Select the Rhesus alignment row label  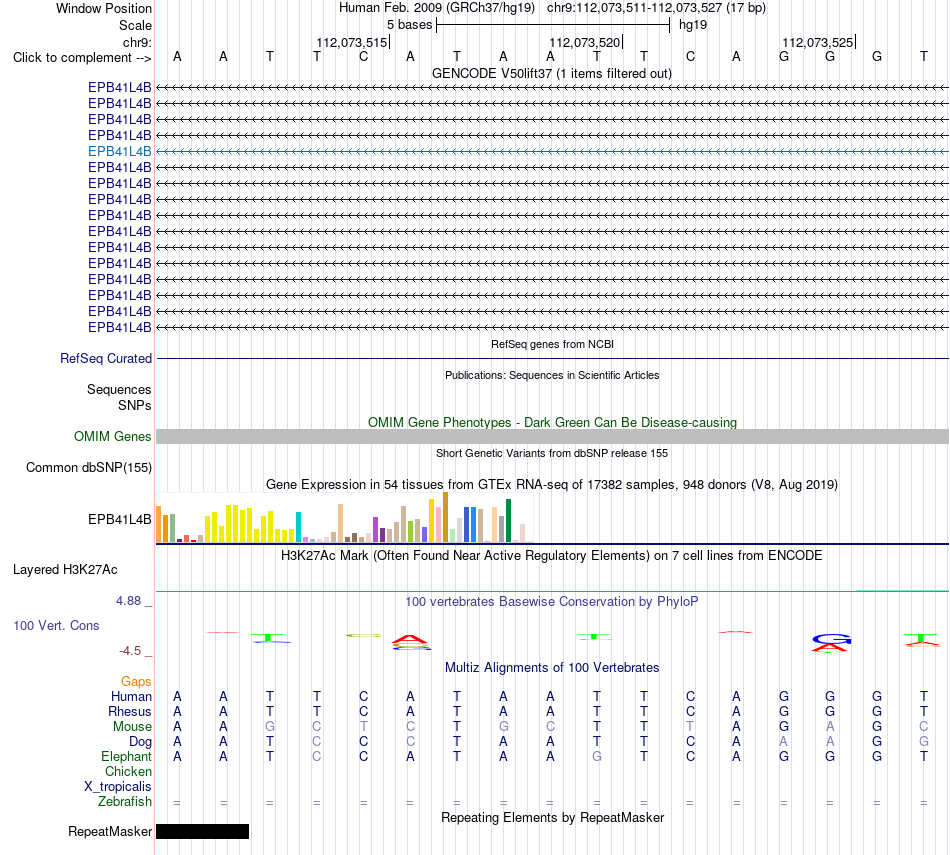(130, 711)
